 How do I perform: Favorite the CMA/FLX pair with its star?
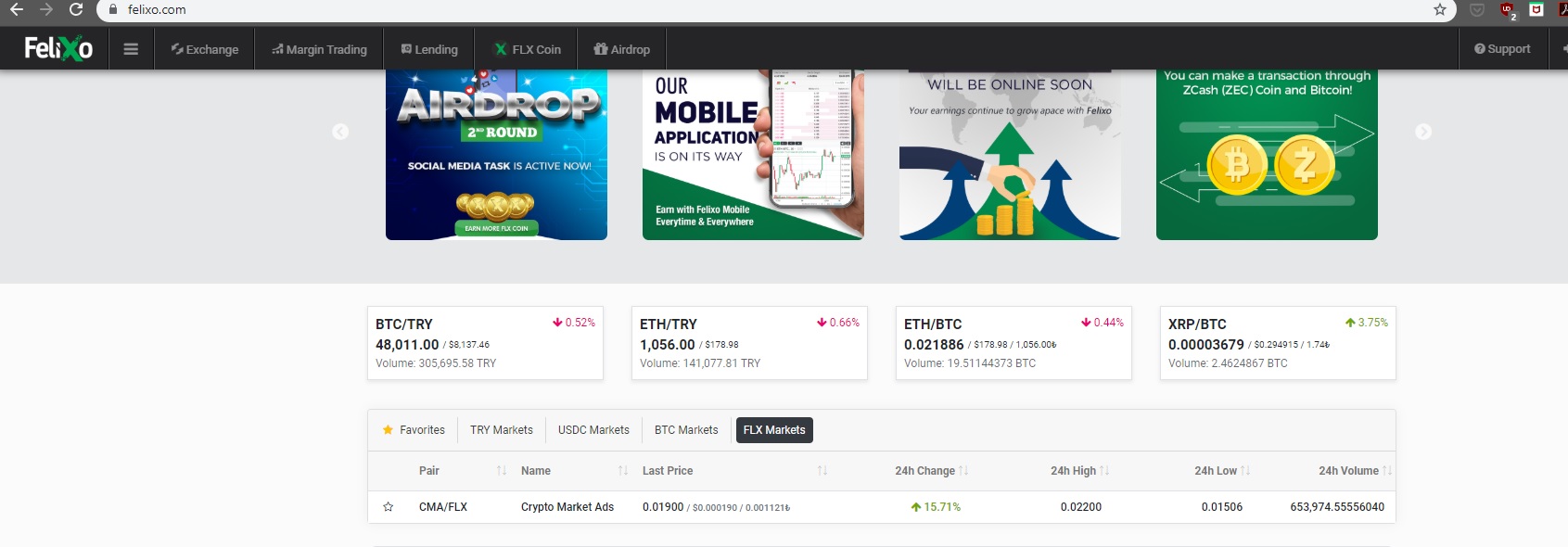point(389,507)
